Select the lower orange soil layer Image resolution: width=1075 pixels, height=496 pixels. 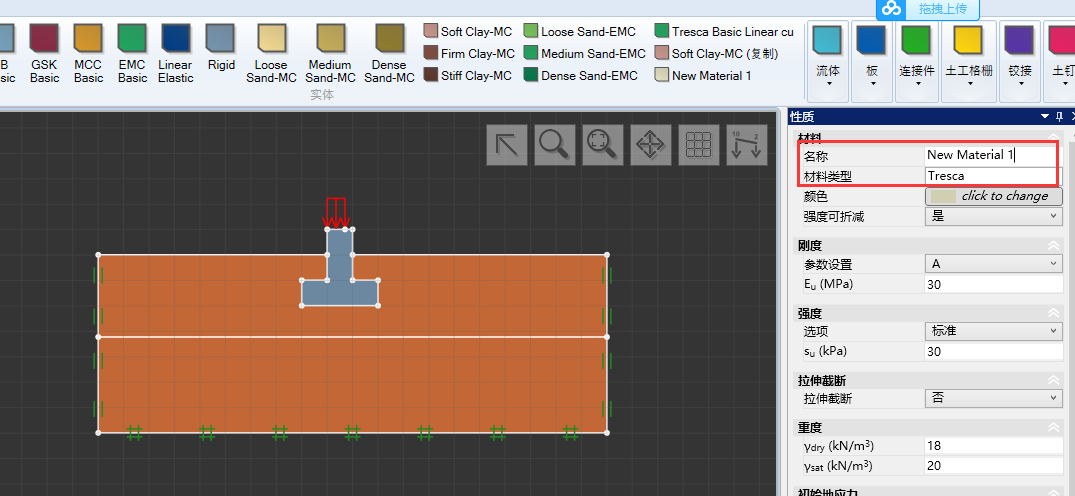[x=352, y=384]
